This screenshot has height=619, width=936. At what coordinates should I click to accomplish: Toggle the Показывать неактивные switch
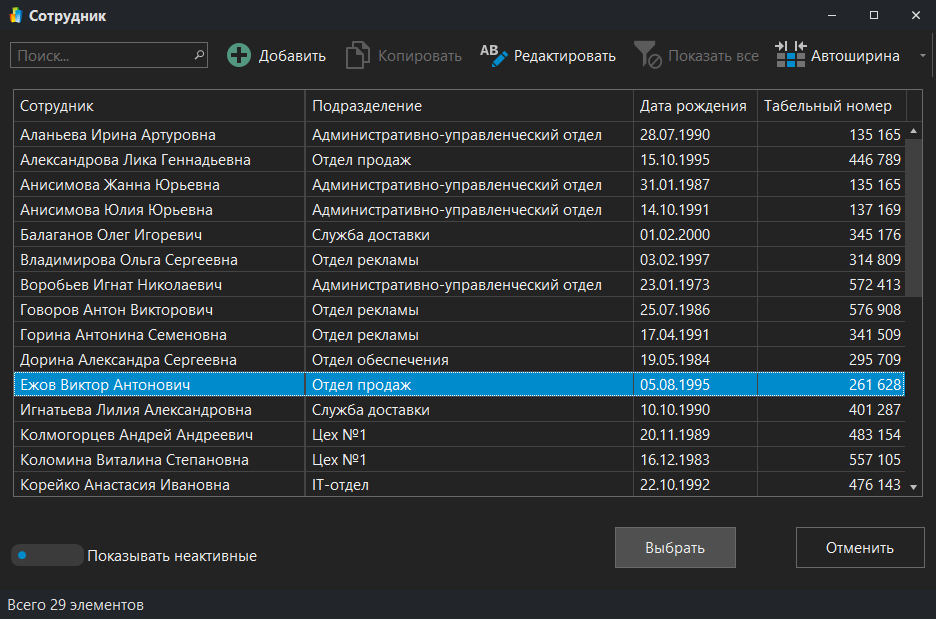pyautogui.click(x=47, y=555)
